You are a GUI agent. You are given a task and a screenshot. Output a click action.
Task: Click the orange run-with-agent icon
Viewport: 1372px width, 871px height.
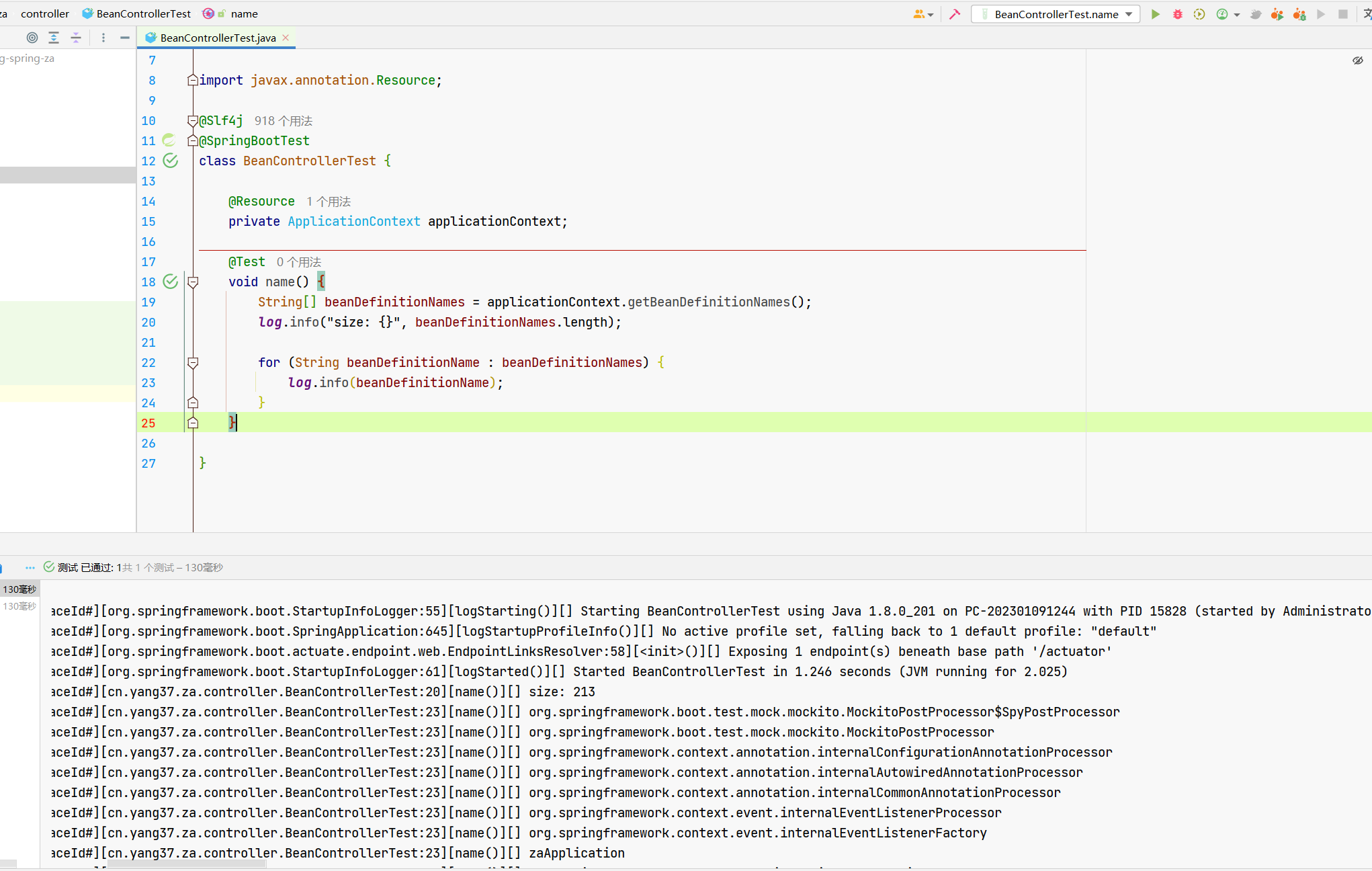[x=1277, y=14]
